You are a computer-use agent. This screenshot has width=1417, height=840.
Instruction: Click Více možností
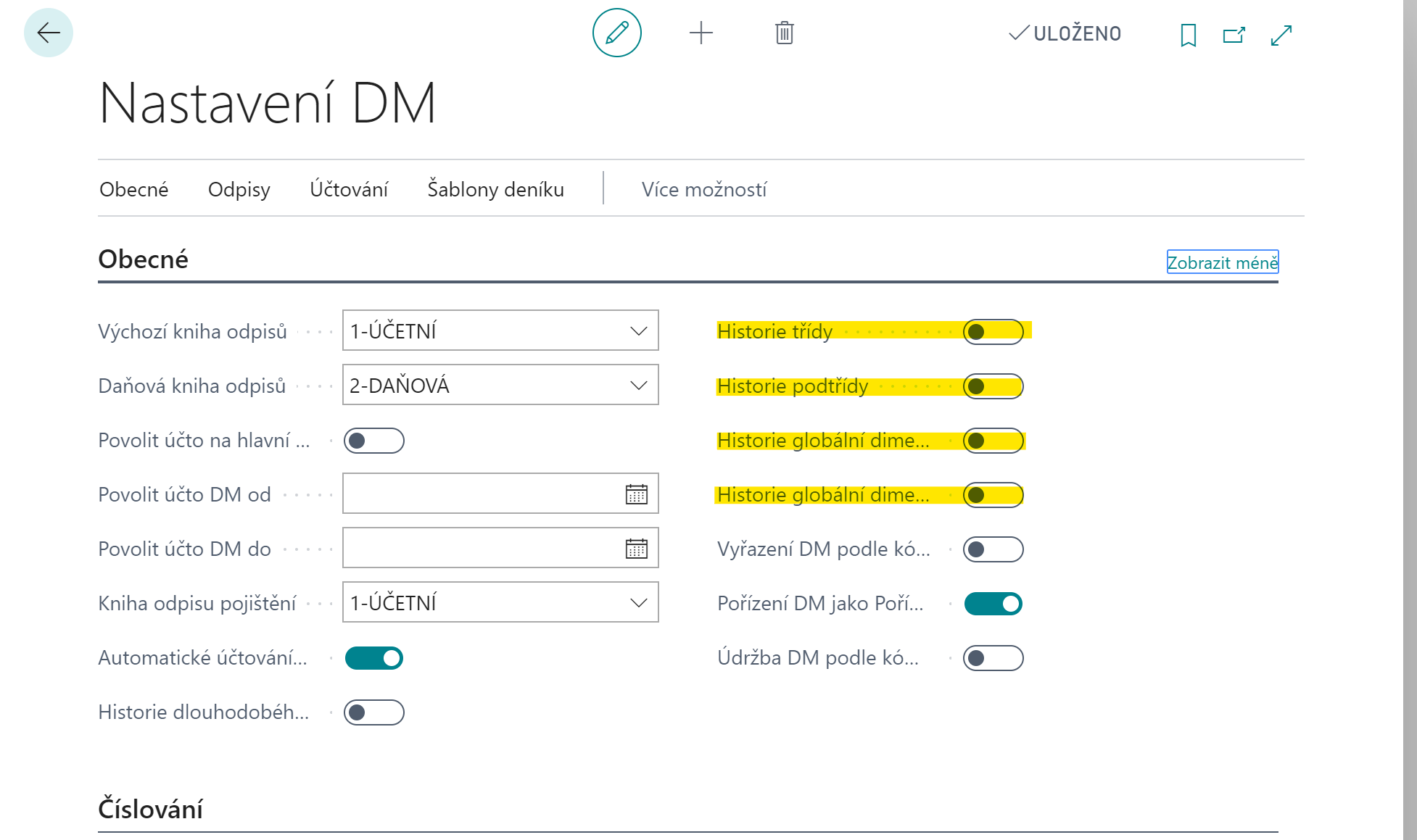[703, 189]
